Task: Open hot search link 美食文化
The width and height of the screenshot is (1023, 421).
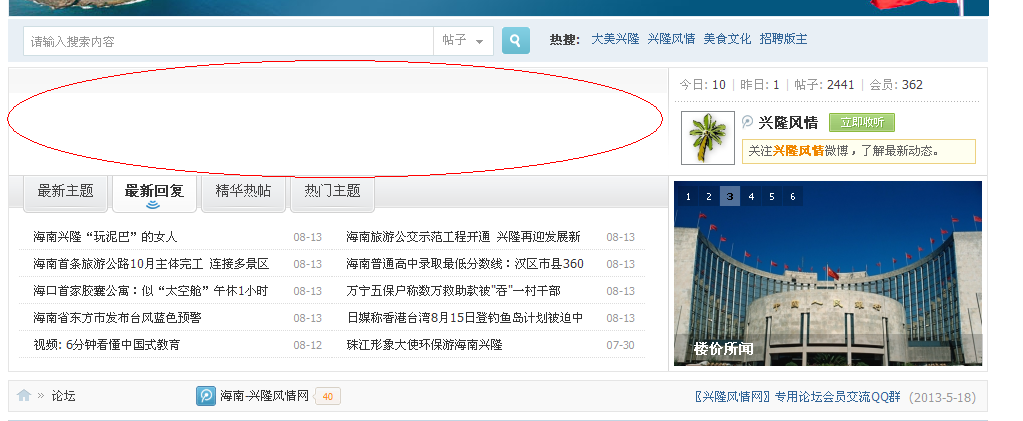Action: [x=727, y=39]
